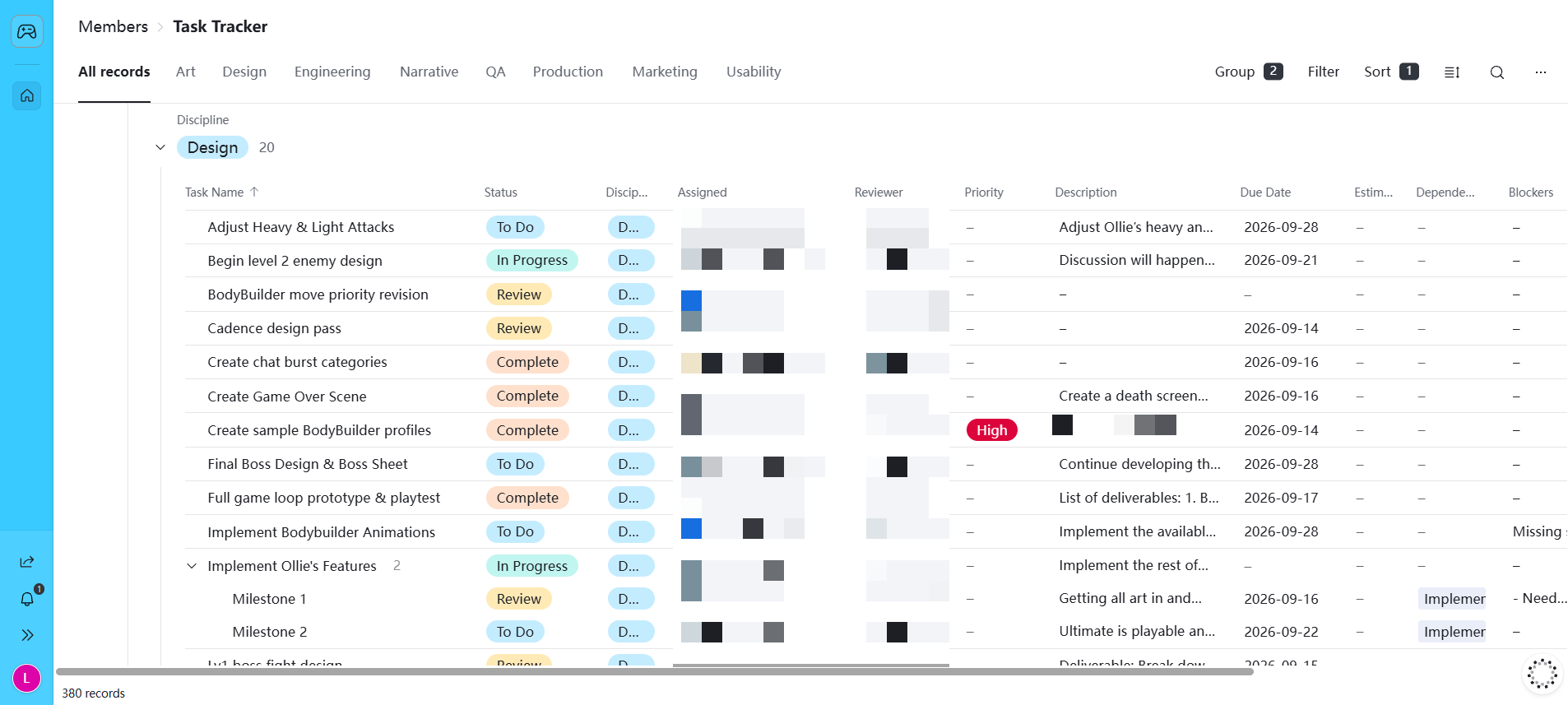Image resolution: width=1568 pixels, height=705 pixels.
Task: Click the High priority tag
Action: (x=991, y=430)
